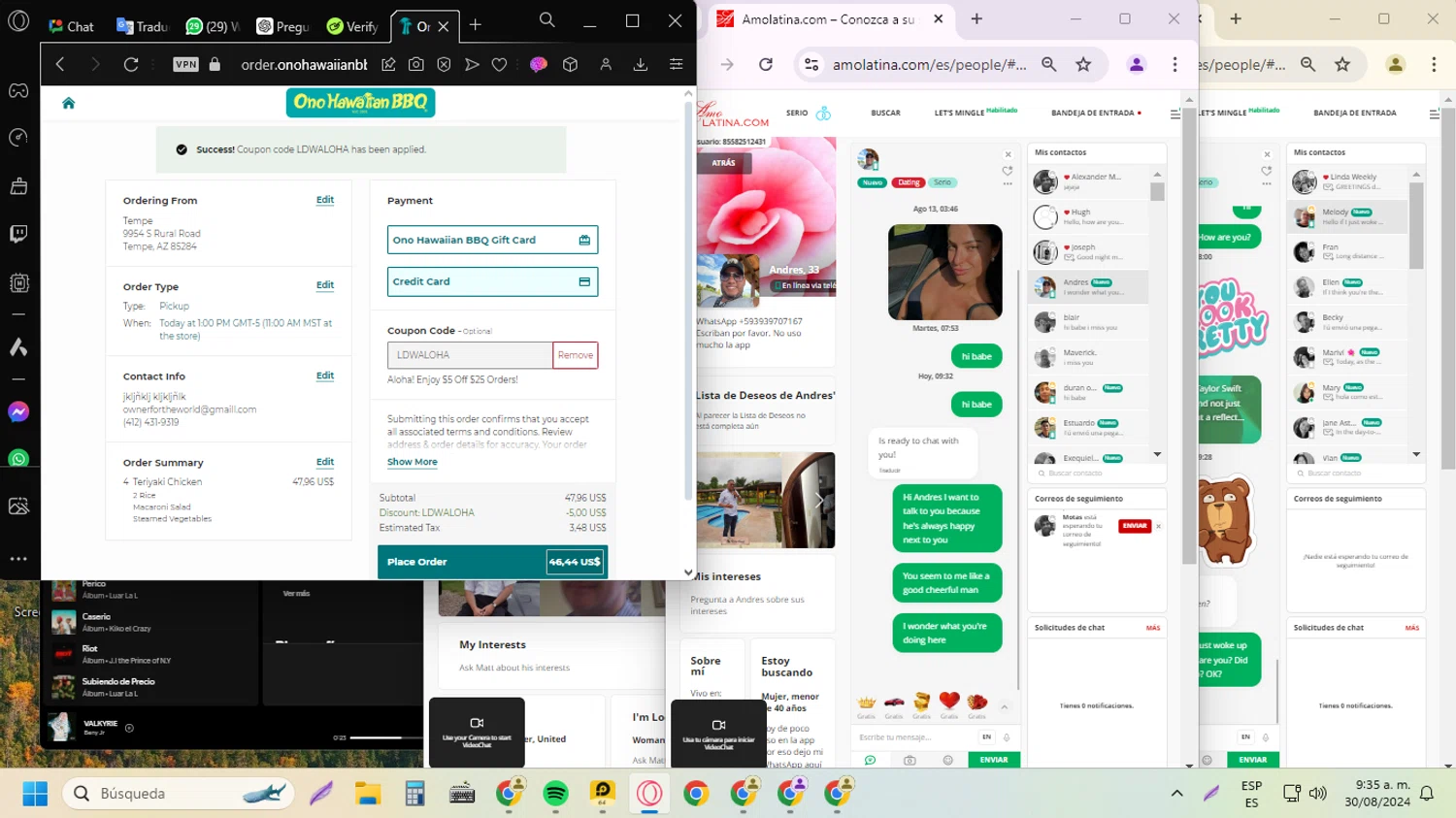Open Opera ad blocker shield icon

444,64
